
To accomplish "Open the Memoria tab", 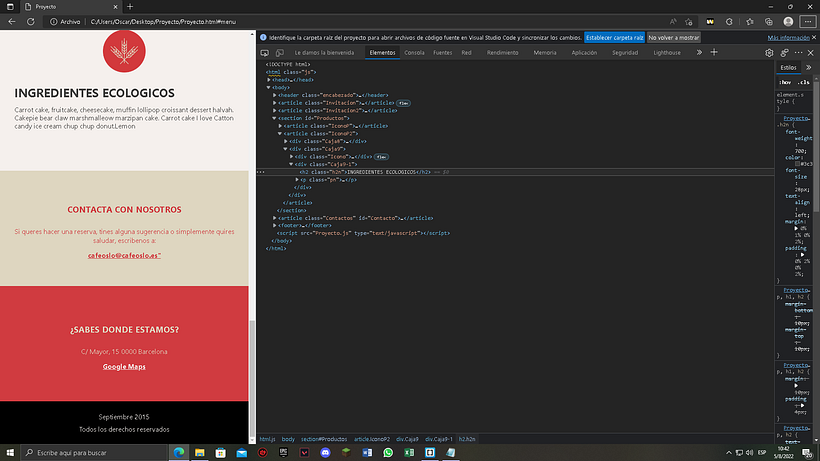I will (545, 53).
